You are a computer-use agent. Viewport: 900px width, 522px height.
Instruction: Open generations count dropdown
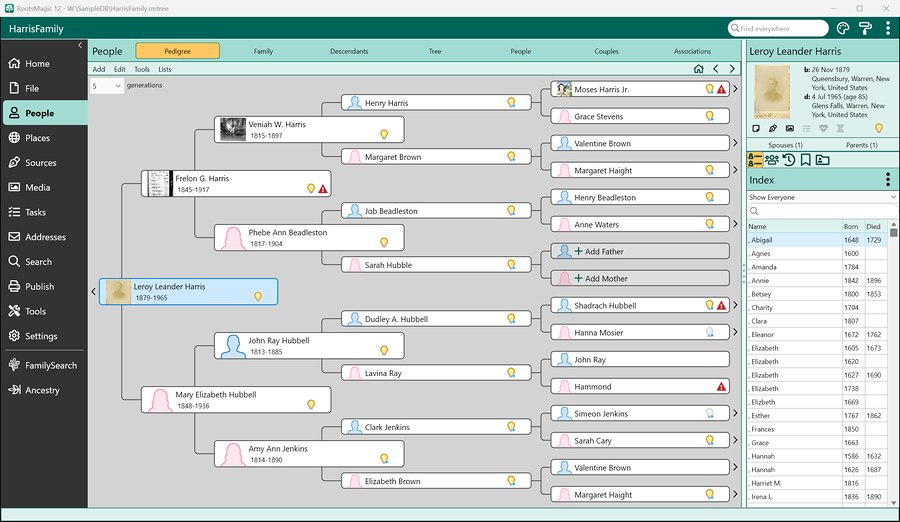coord(107,86)
